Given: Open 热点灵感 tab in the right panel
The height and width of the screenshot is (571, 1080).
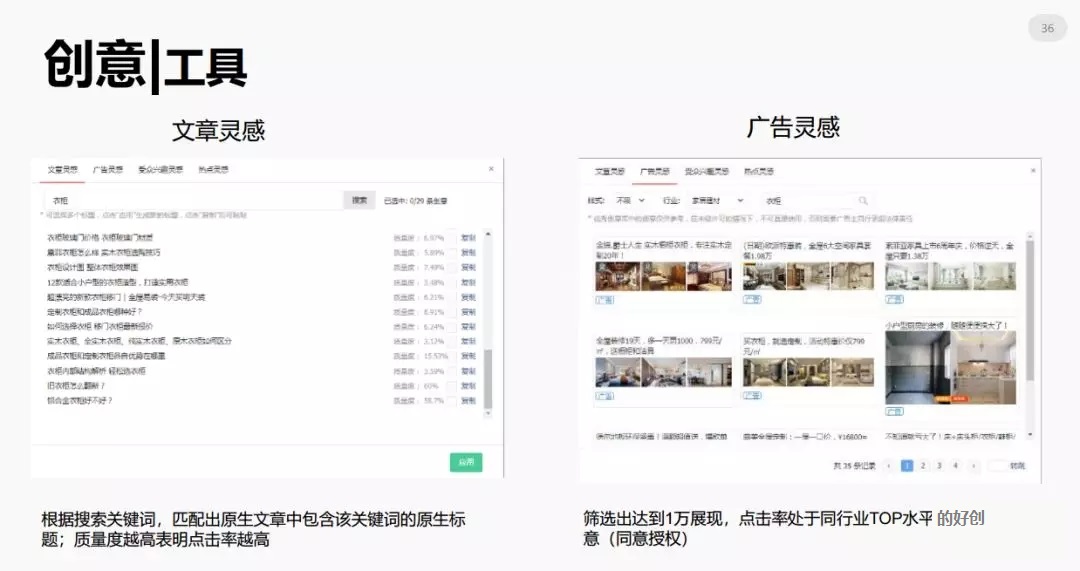Looking at the screenshot, I should click(759, 172).
